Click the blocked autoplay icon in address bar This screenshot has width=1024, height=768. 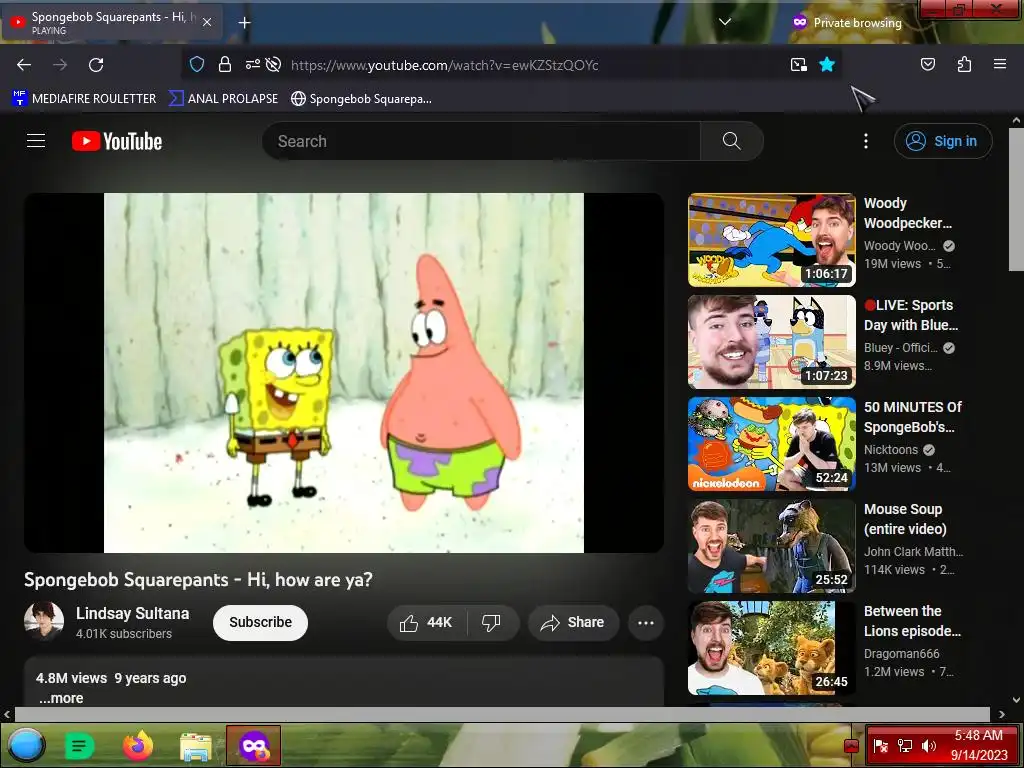pos(274,64)
